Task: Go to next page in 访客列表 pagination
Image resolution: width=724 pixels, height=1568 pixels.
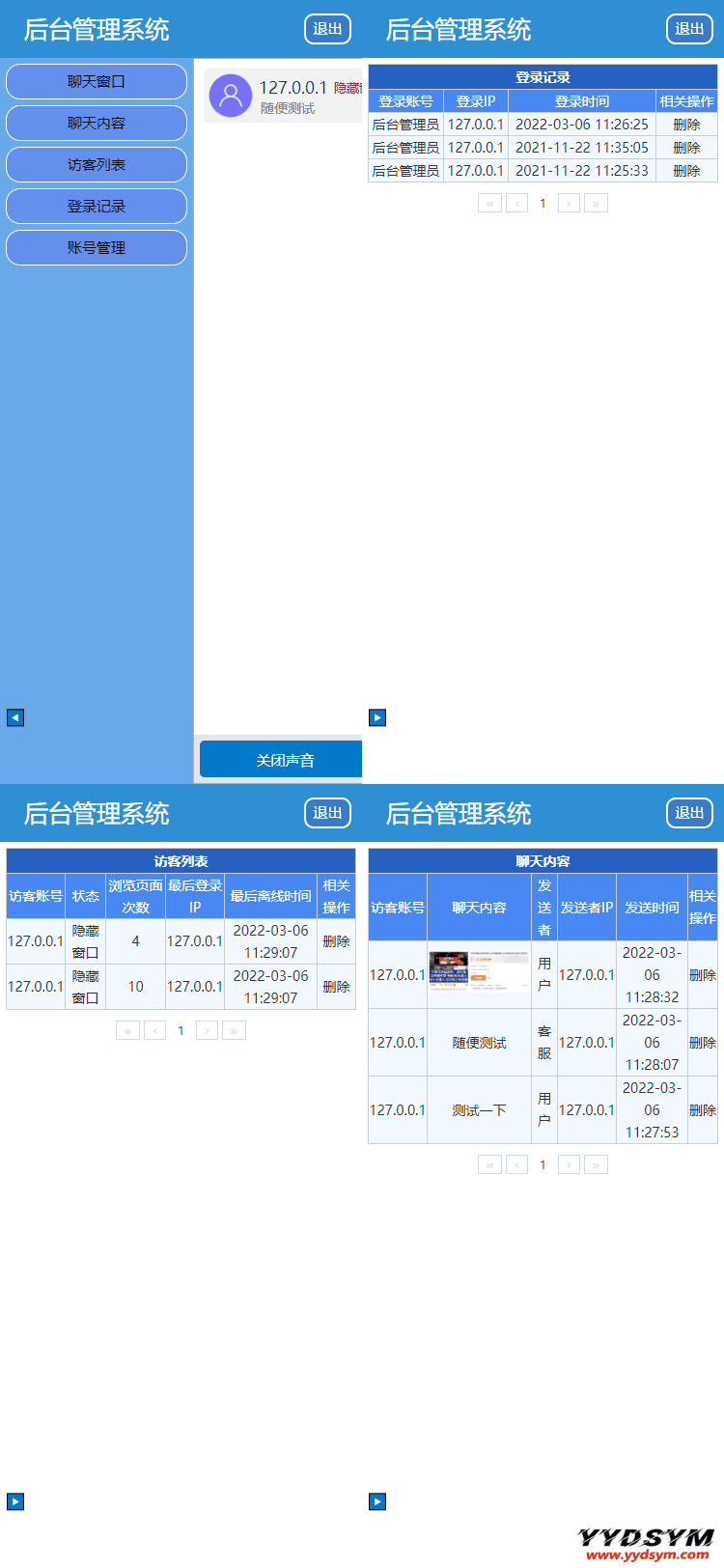Action: 207,1030
